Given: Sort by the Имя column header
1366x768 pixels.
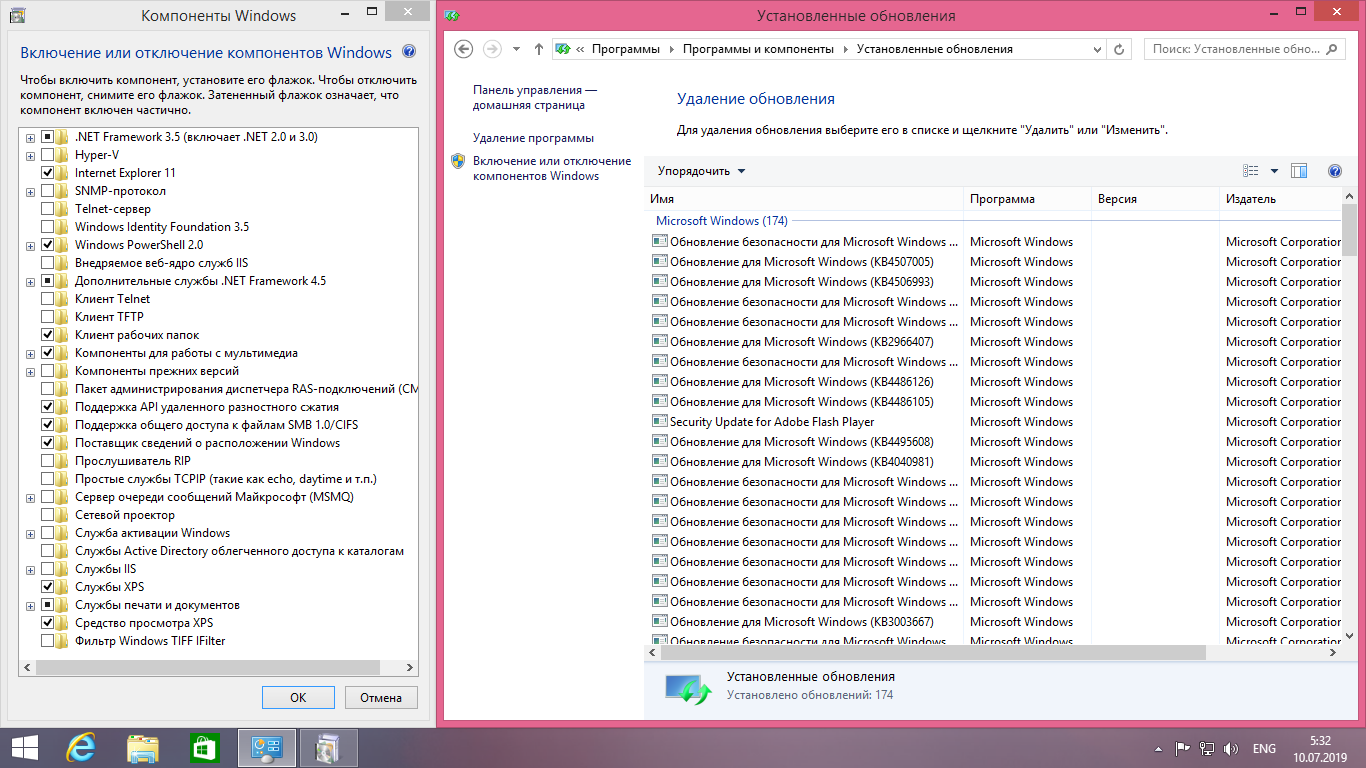Looking at the screenshot, I should (804, 199).
